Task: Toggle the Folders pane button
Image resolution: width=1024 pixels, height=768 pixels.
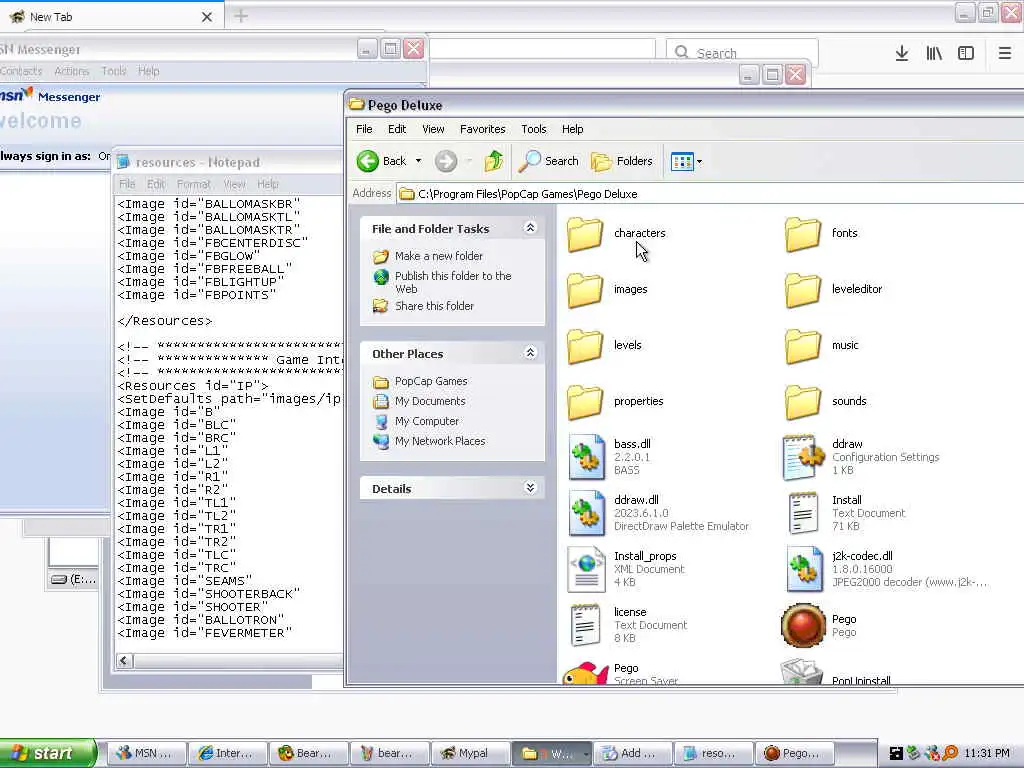Action: (622, 161)
